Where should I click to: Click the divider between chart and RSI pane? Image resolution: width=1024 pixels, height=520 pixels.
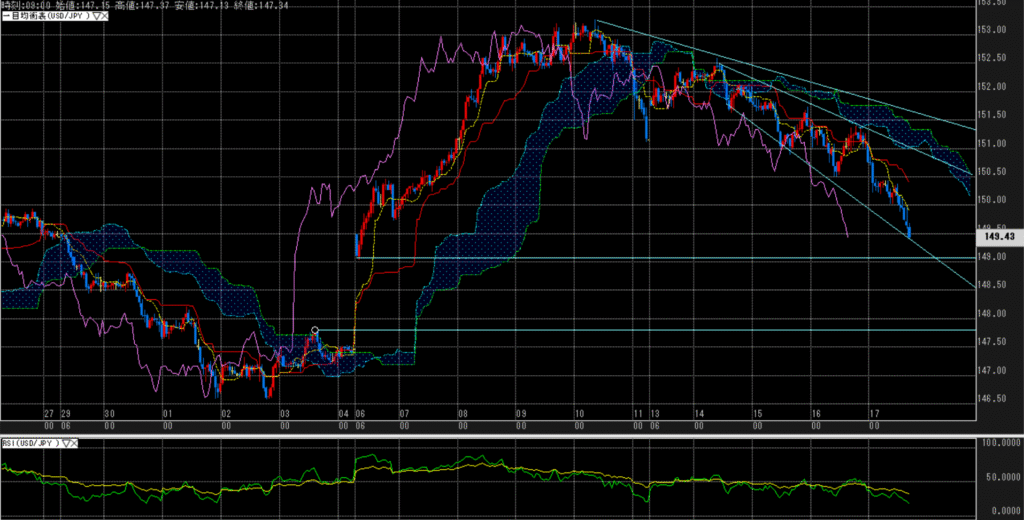tap(500, 434)
